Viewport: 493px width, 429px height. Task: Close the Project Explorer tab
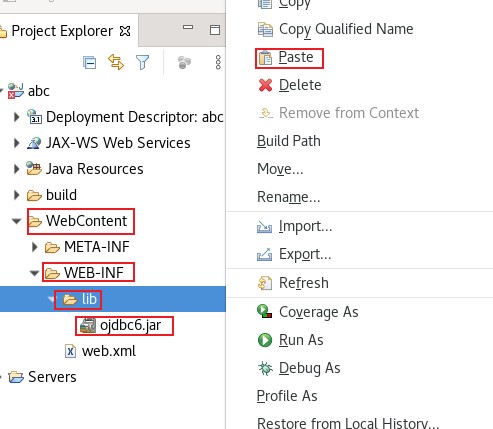click(125, 31)
